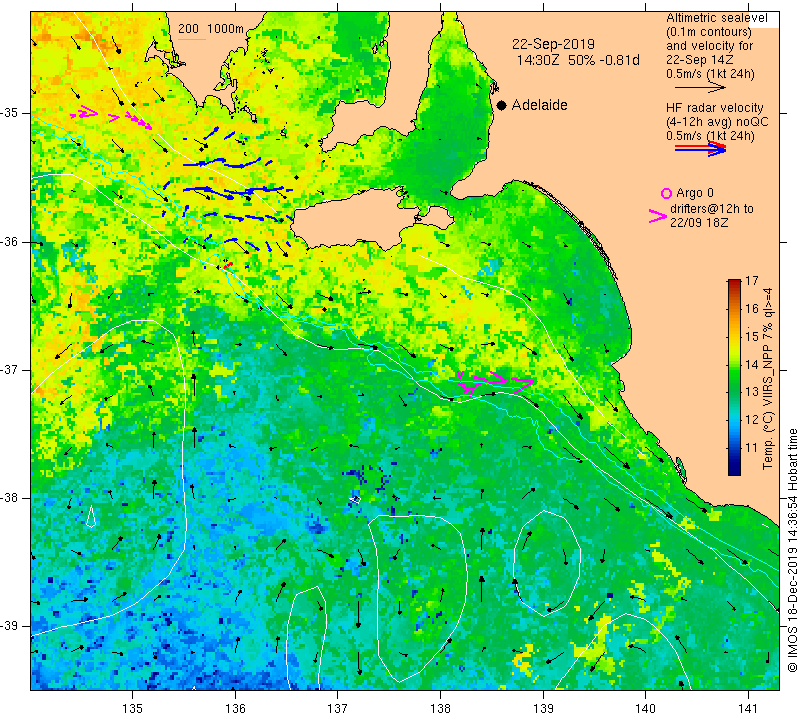Viewport: 800px width, 720px height.
Task: Click the date '22-Sep-2019' text
Action: tap(553, 44)
